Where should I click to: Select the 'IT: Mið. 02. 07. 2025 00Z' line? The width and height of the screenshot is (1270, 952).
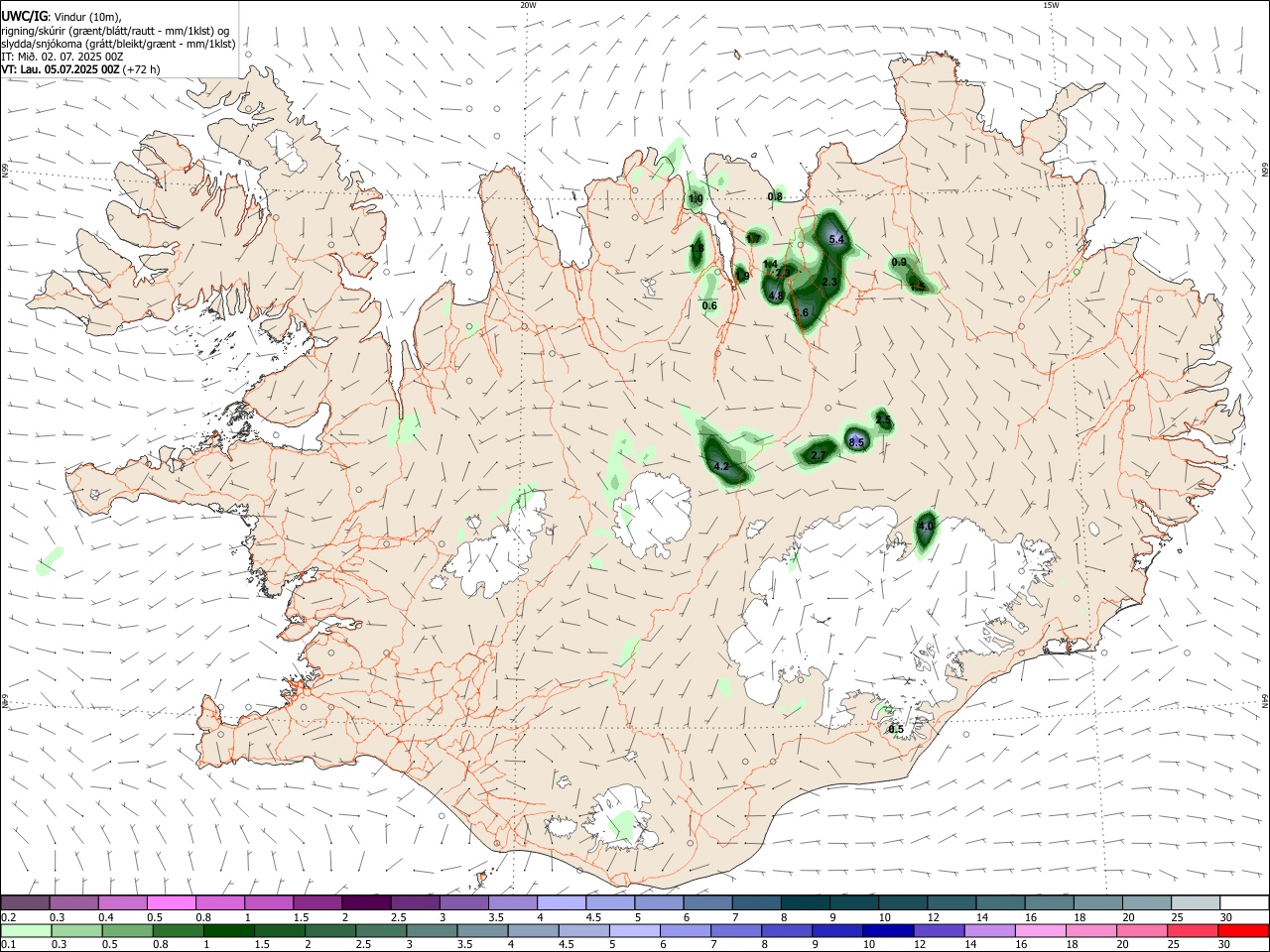click(62, 57)
